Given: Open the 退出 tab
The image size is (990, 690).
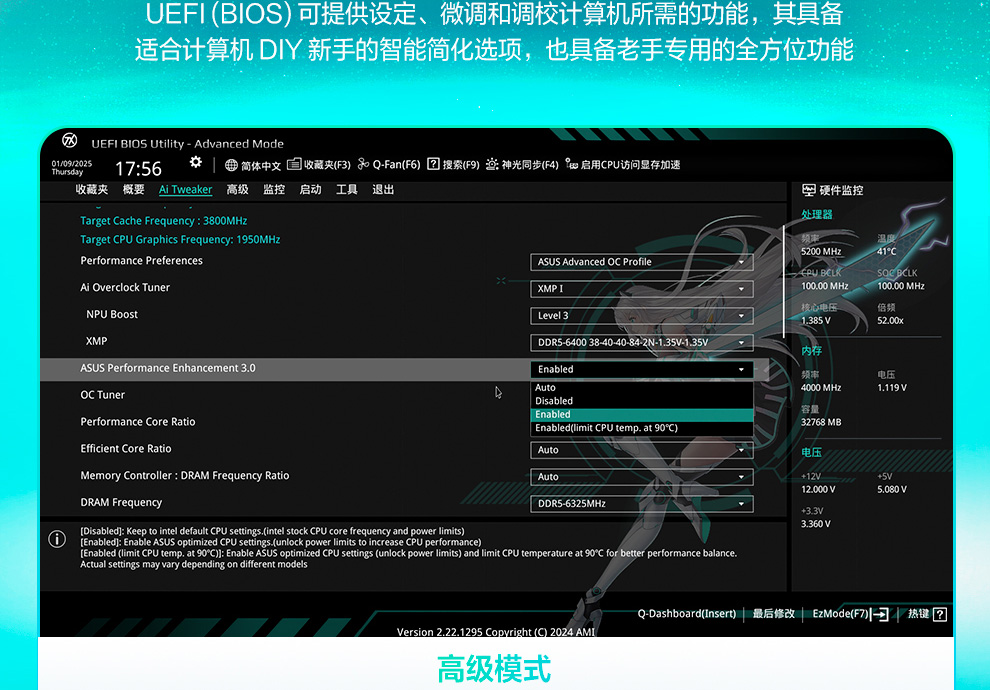Looking at the screenshot, I should 383,189.
